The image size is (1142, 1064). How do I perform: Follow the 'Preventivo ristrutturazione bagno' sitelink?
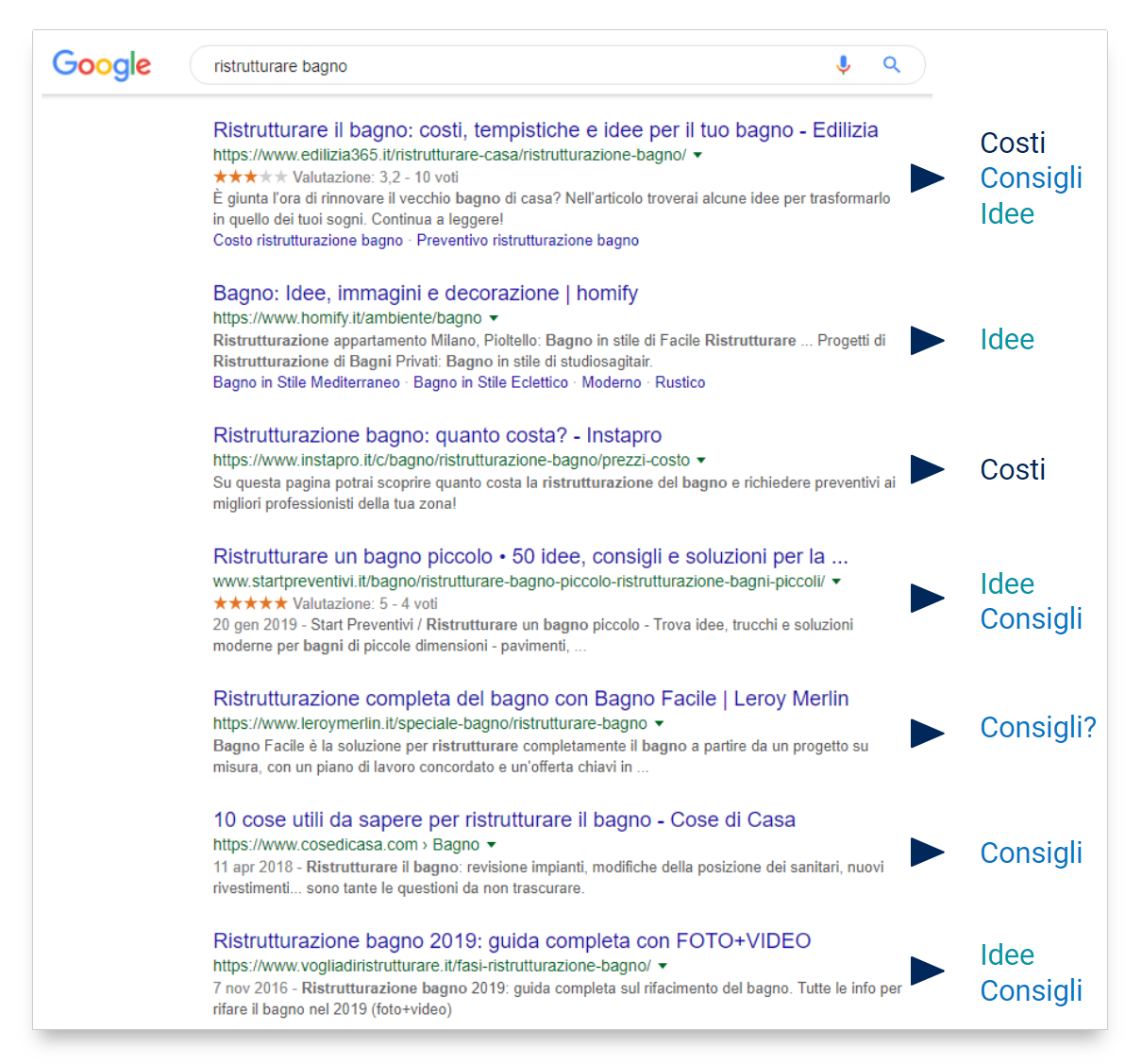coord(528,241)
